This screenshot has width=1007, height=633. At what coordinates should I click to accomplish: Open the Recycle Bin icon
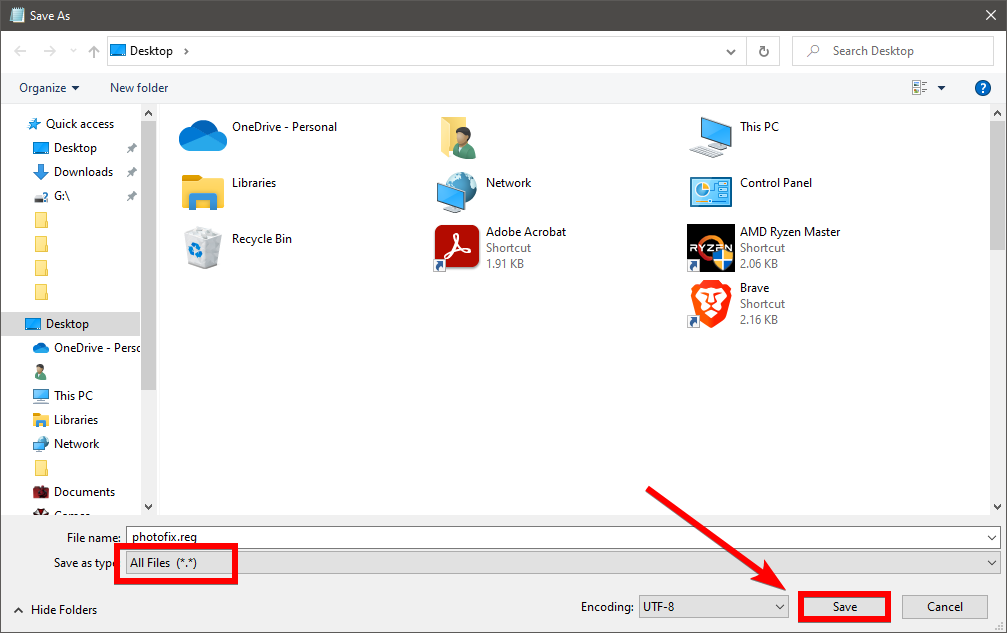(x=203, y=247)
